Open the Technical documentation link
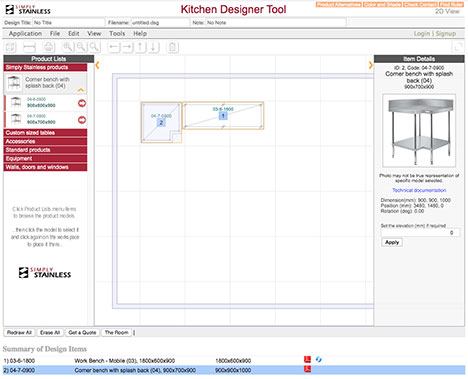Image resolution: width=468 pixels, height=379 pixels. [419, 190]
